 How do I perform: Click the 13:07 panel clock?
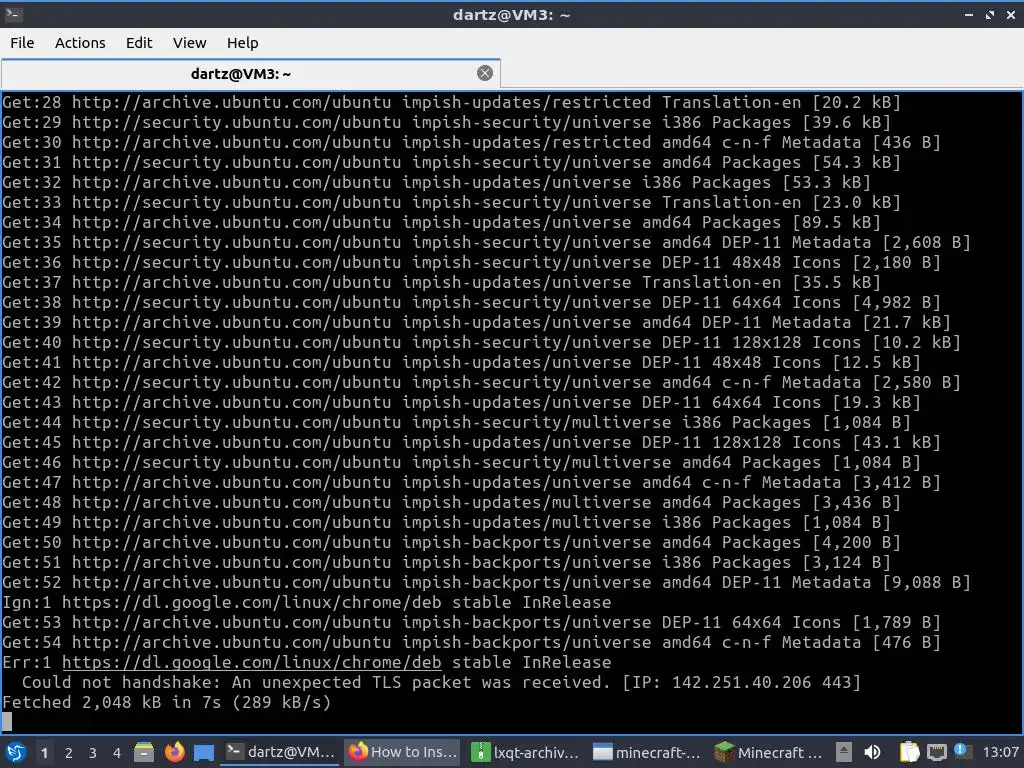pyautogui.click(x=1000, y=752)
